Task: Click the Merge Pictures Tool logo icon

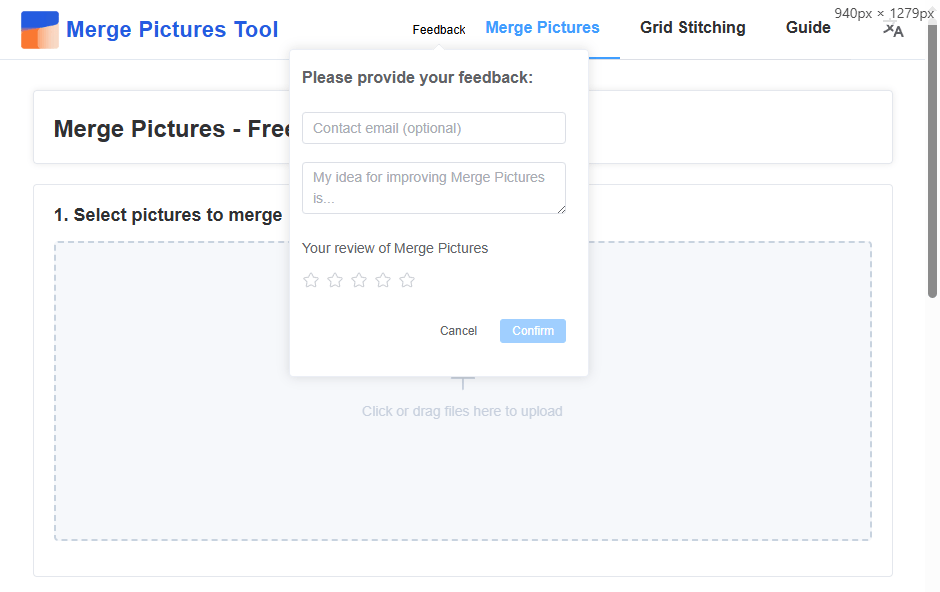Action: pos(40,29)
